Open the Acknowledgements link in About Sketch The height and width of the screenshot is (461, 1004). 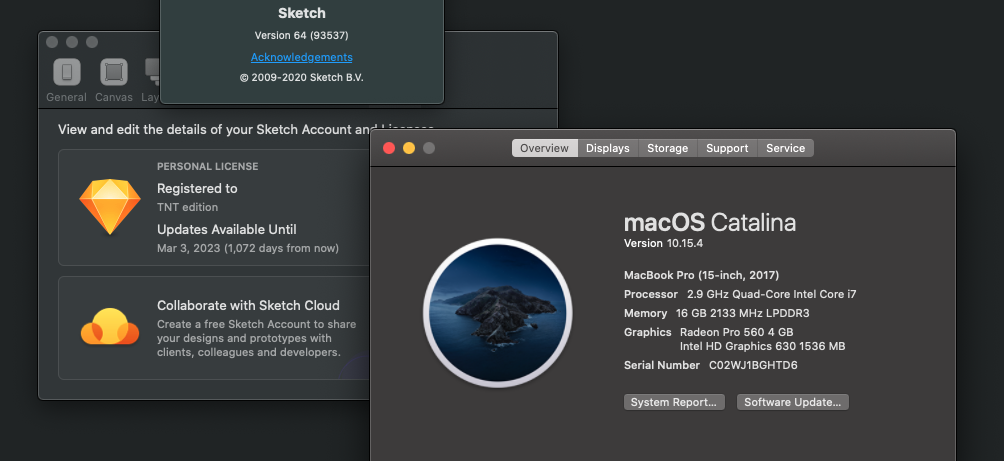(302, 57)
